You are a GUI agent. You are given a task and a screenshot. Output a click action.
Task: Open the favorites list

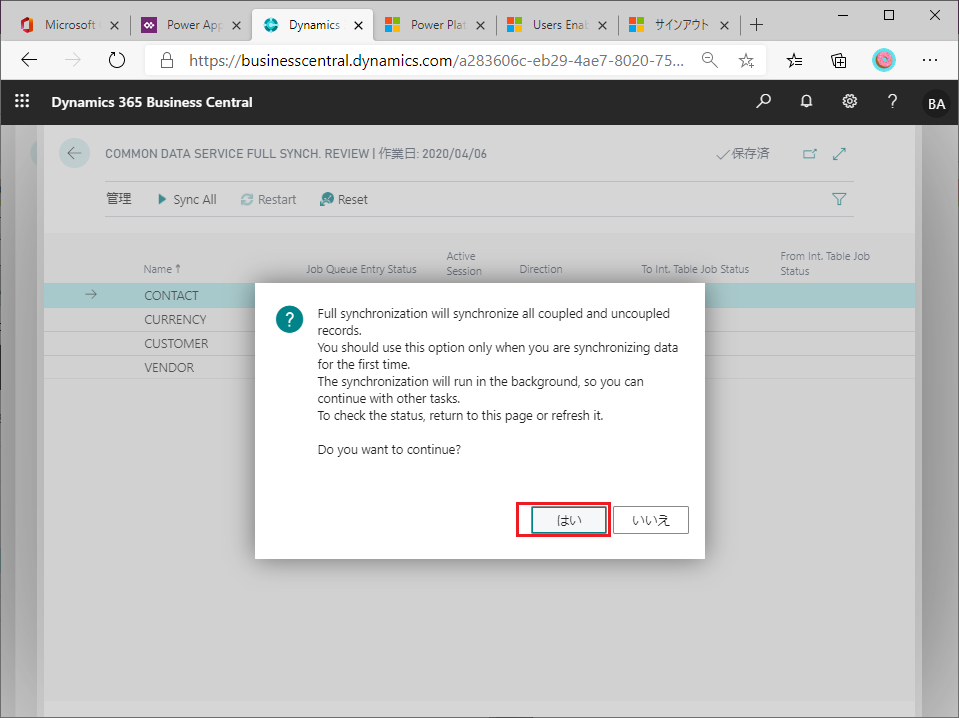tap(794, 60)
